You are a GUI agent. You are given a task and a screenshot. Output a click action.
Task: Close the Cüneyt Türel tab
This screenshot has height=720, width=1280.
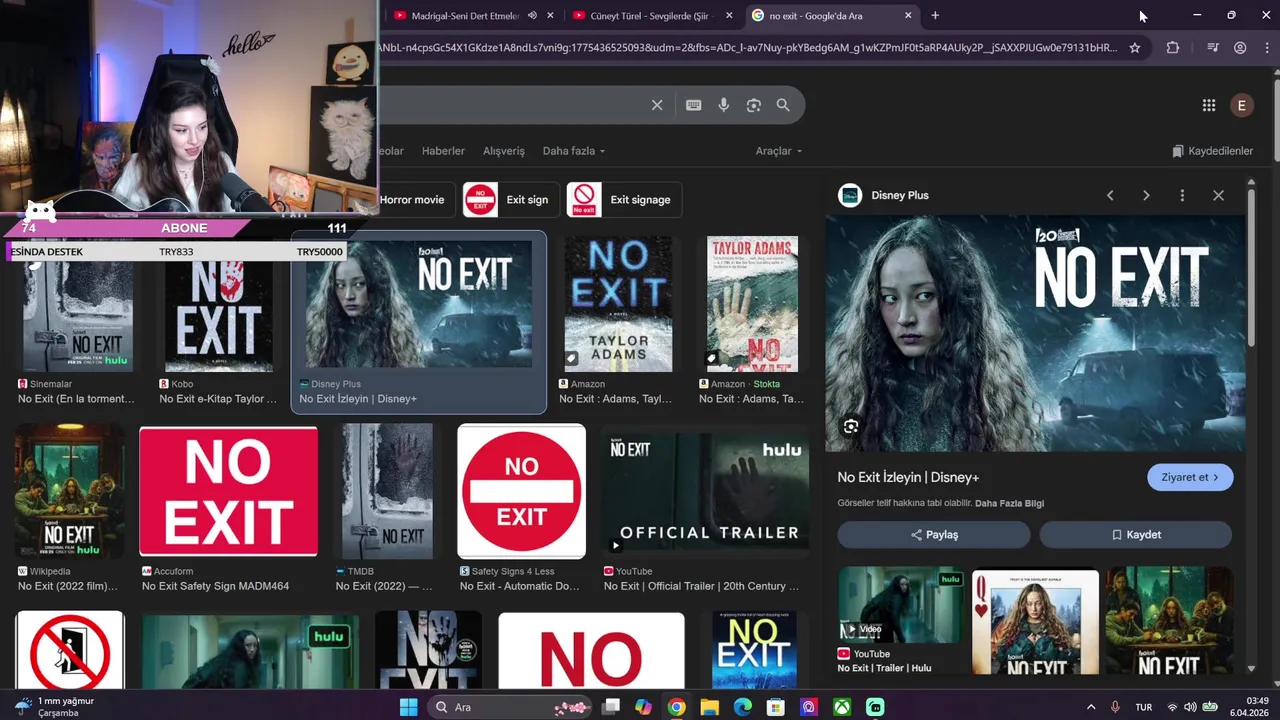point(729,15)
